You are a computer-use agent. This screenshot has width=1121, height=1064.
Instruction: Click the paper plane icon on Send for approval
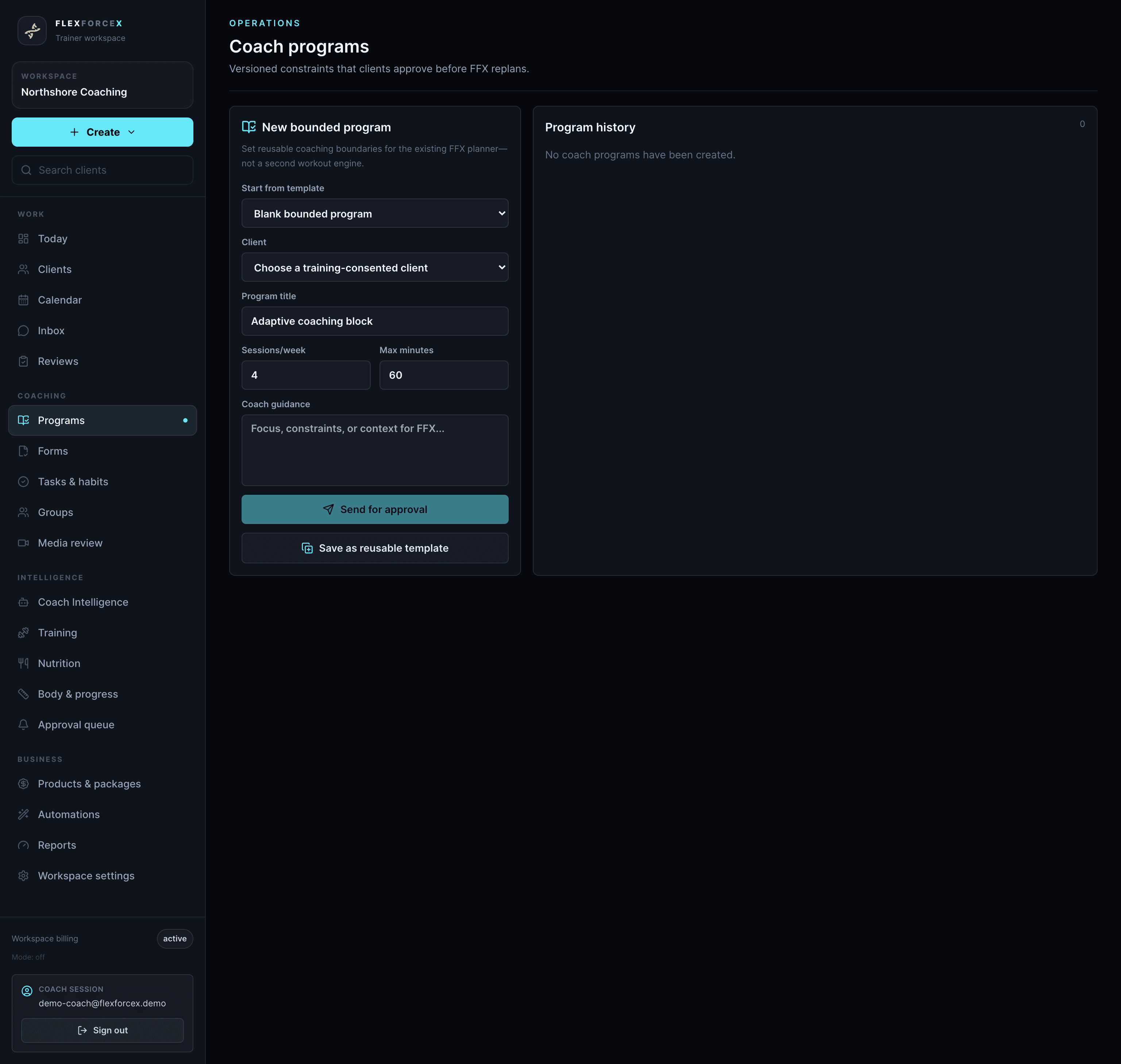click(x=328, y=509)
